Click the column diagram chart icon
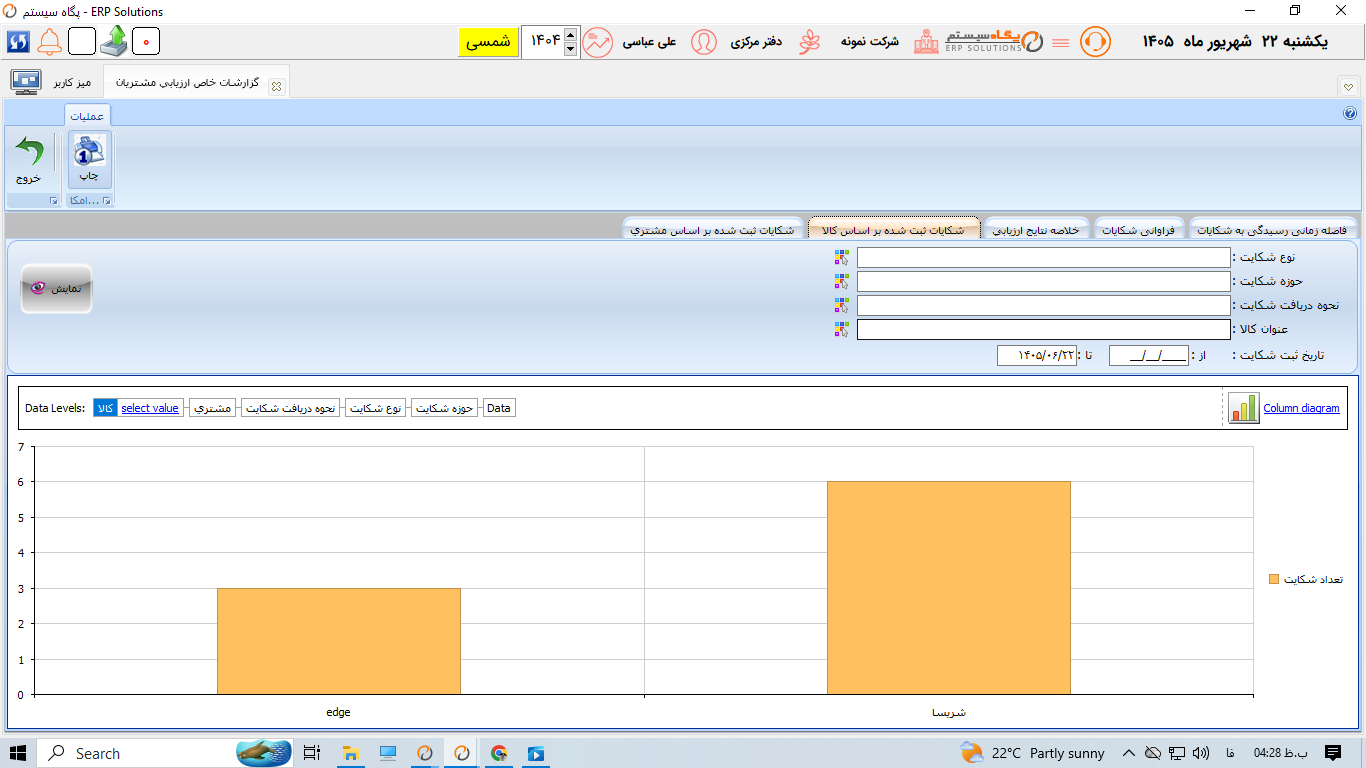 click(1244, 408)
